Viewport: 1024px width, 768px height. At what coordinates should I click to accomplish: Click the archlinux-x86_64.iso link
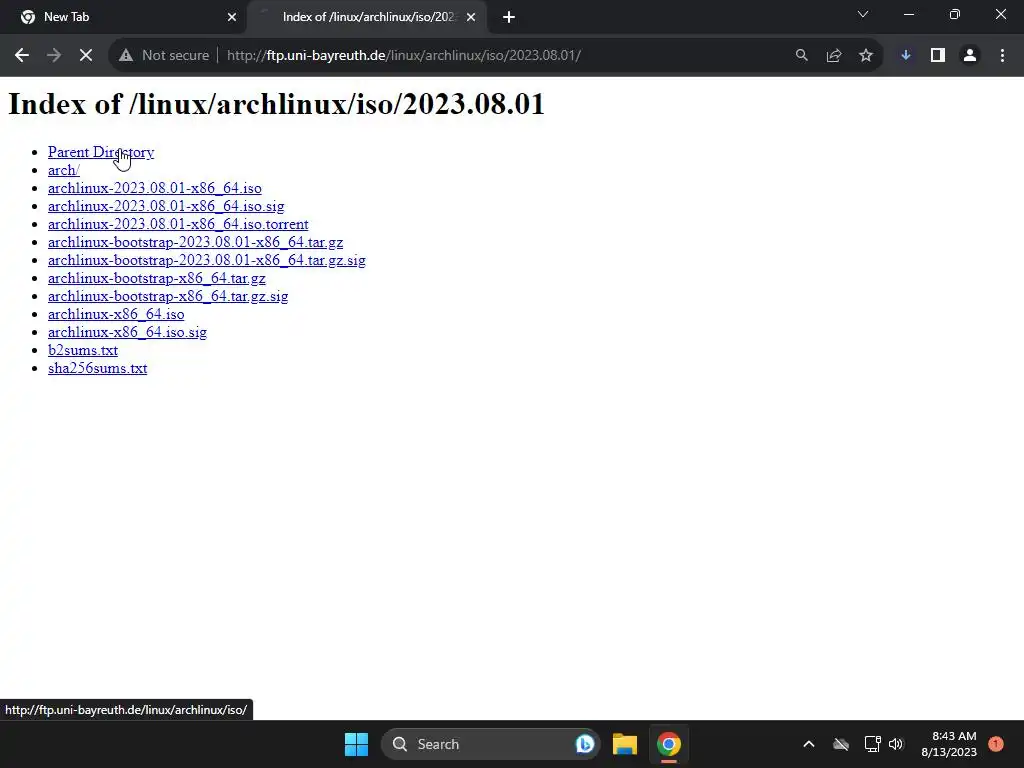click(116, 314)
